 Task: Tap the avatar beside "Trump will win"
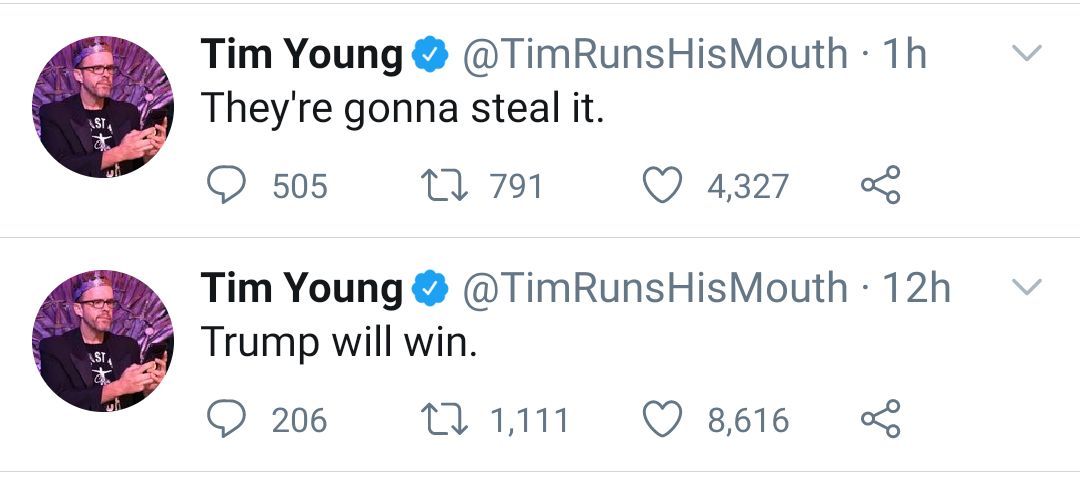[103, 341]
